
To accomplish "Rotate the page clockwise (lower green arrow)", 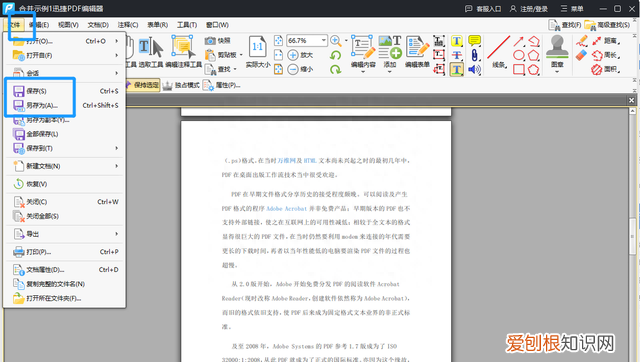I will point(336,69).
